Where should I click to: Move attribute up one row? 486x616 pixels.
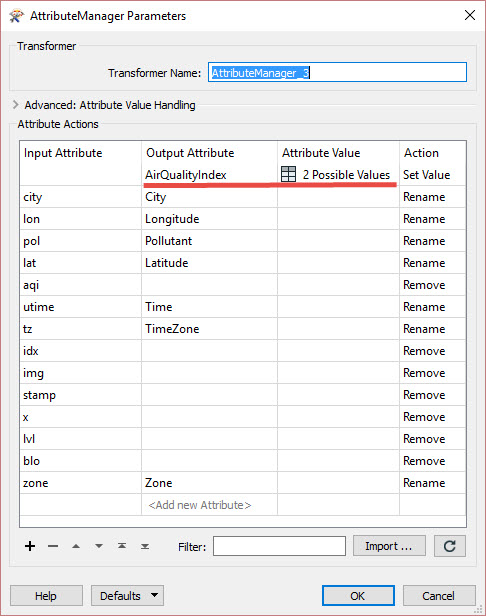point(76,546)
